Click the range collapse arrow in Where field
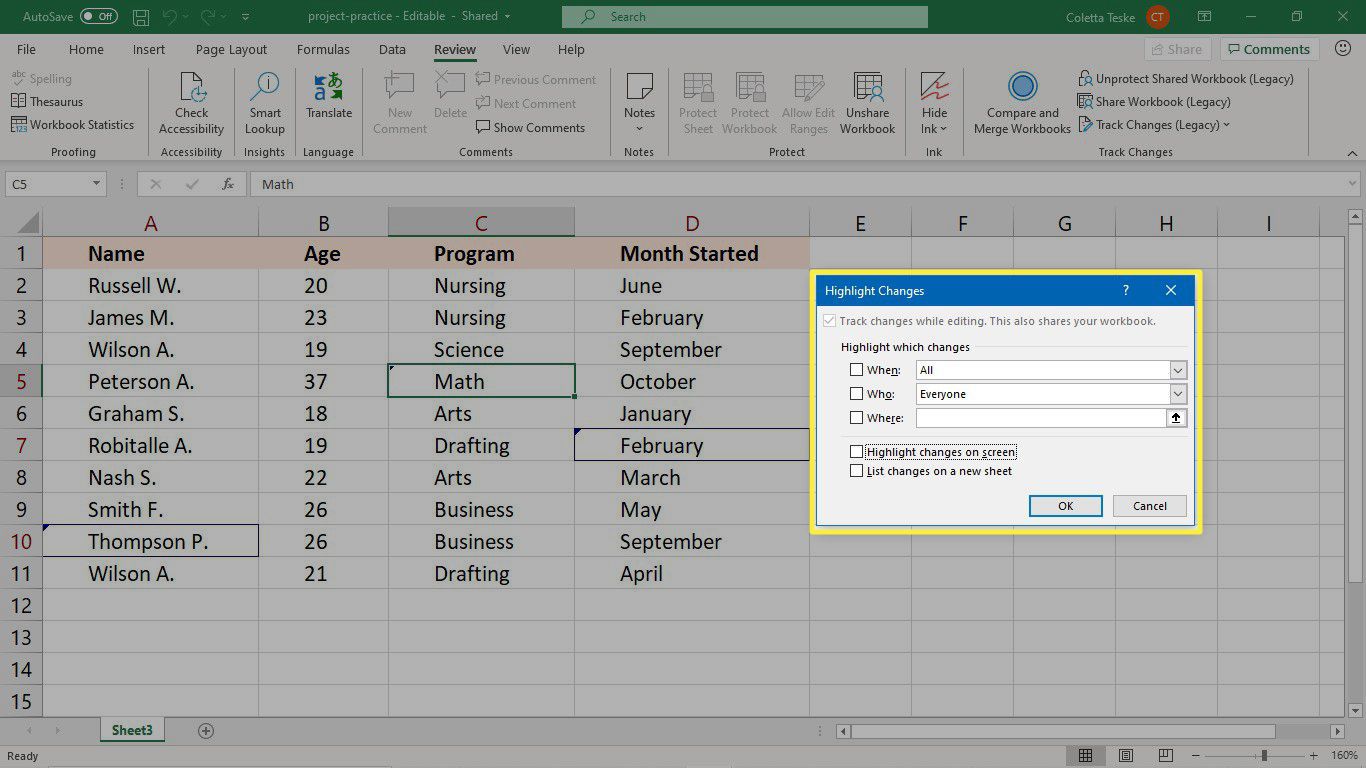 (x=1176, y=418)
